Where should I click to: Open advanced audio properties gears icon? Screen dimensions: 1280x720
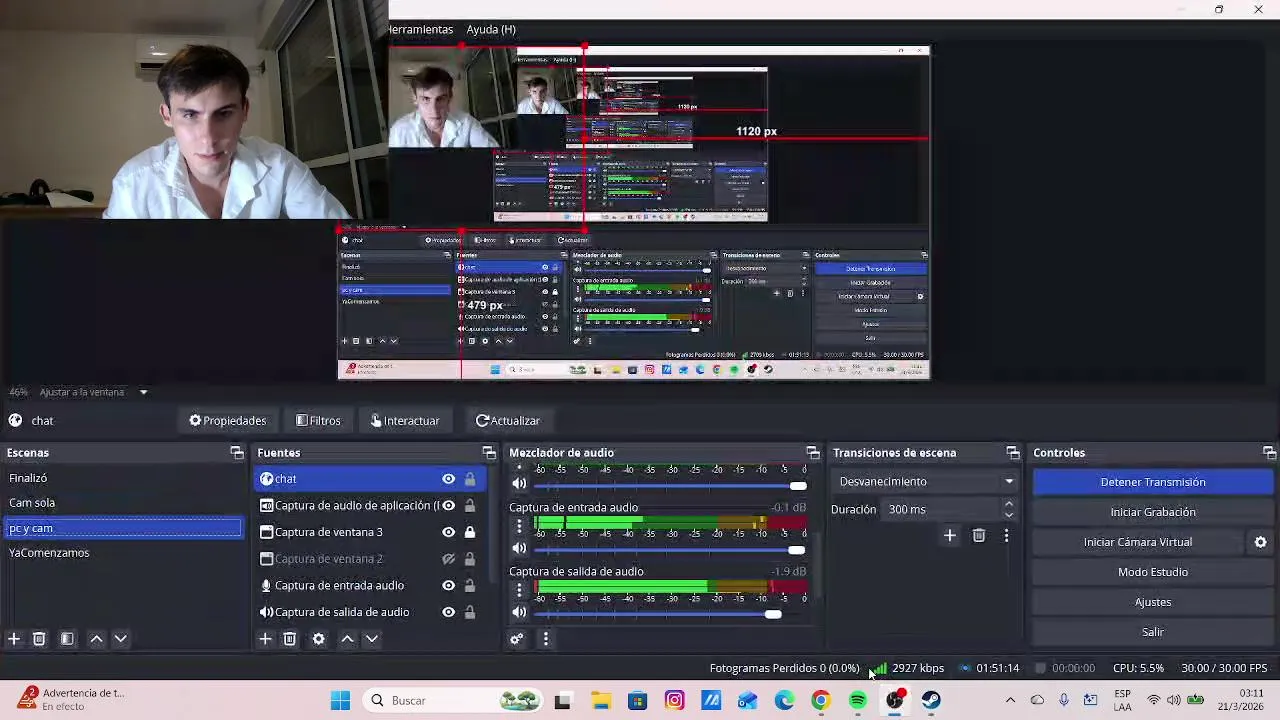[517, 639]
